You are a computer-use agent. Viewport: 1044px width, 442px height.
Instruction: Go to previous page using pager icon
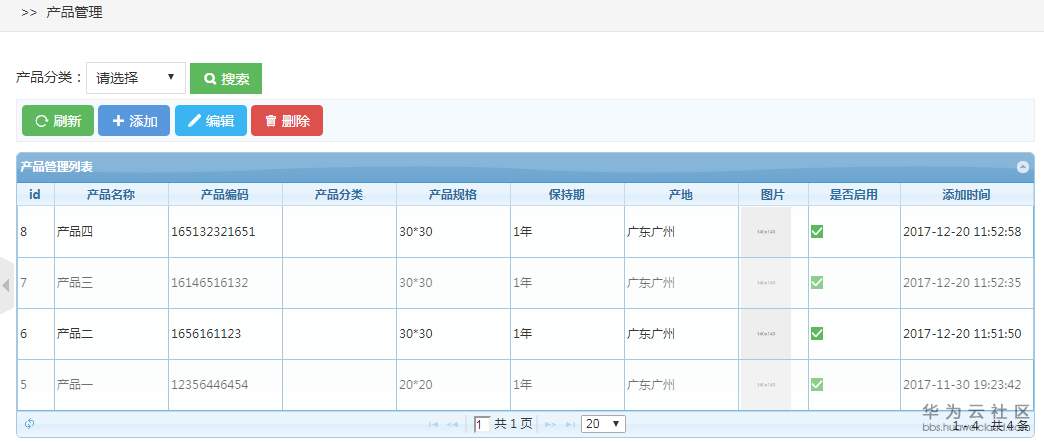point(452,425)
